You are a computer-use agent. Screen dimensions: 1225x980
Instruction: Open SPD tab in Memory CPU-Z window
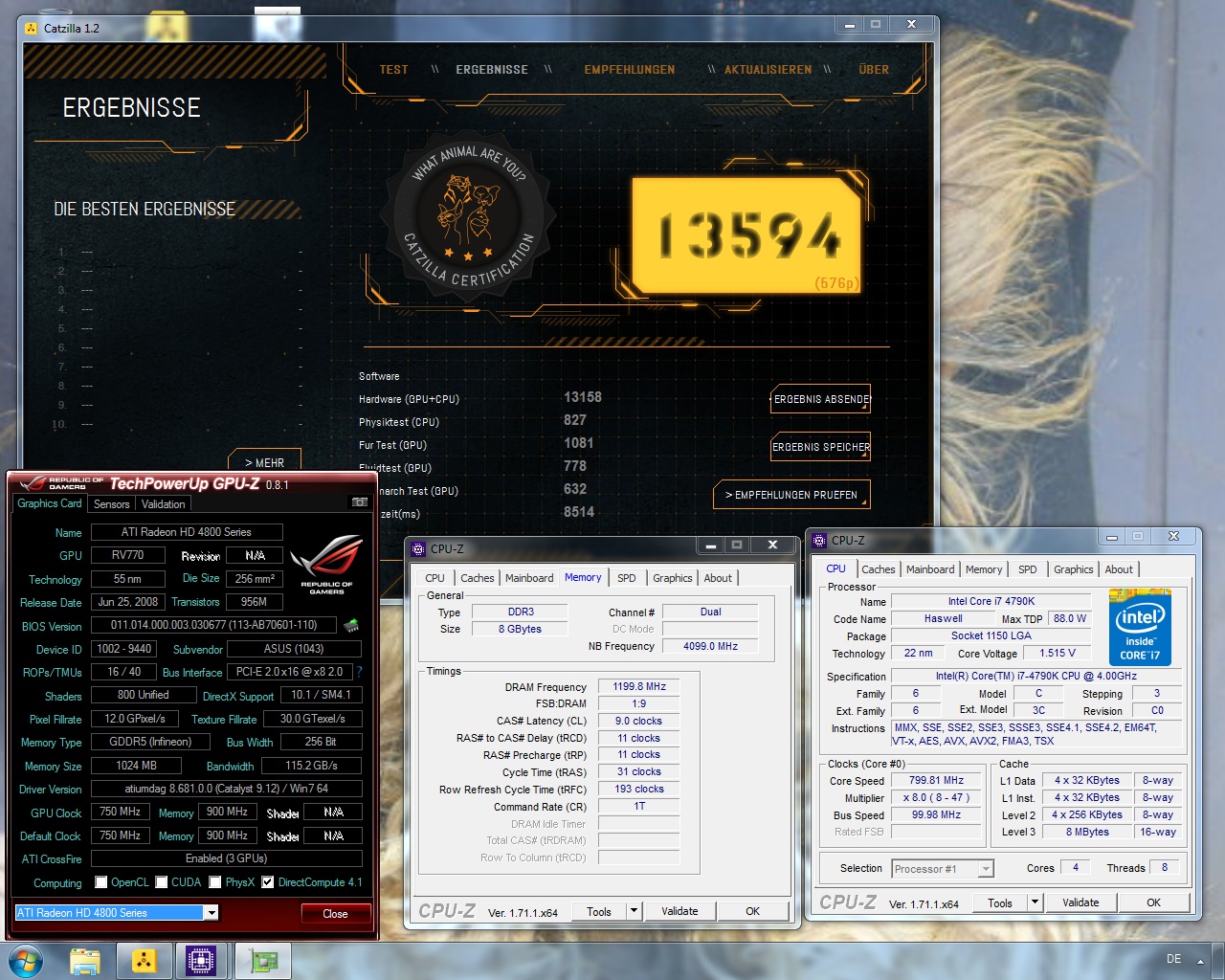point(627,578)
